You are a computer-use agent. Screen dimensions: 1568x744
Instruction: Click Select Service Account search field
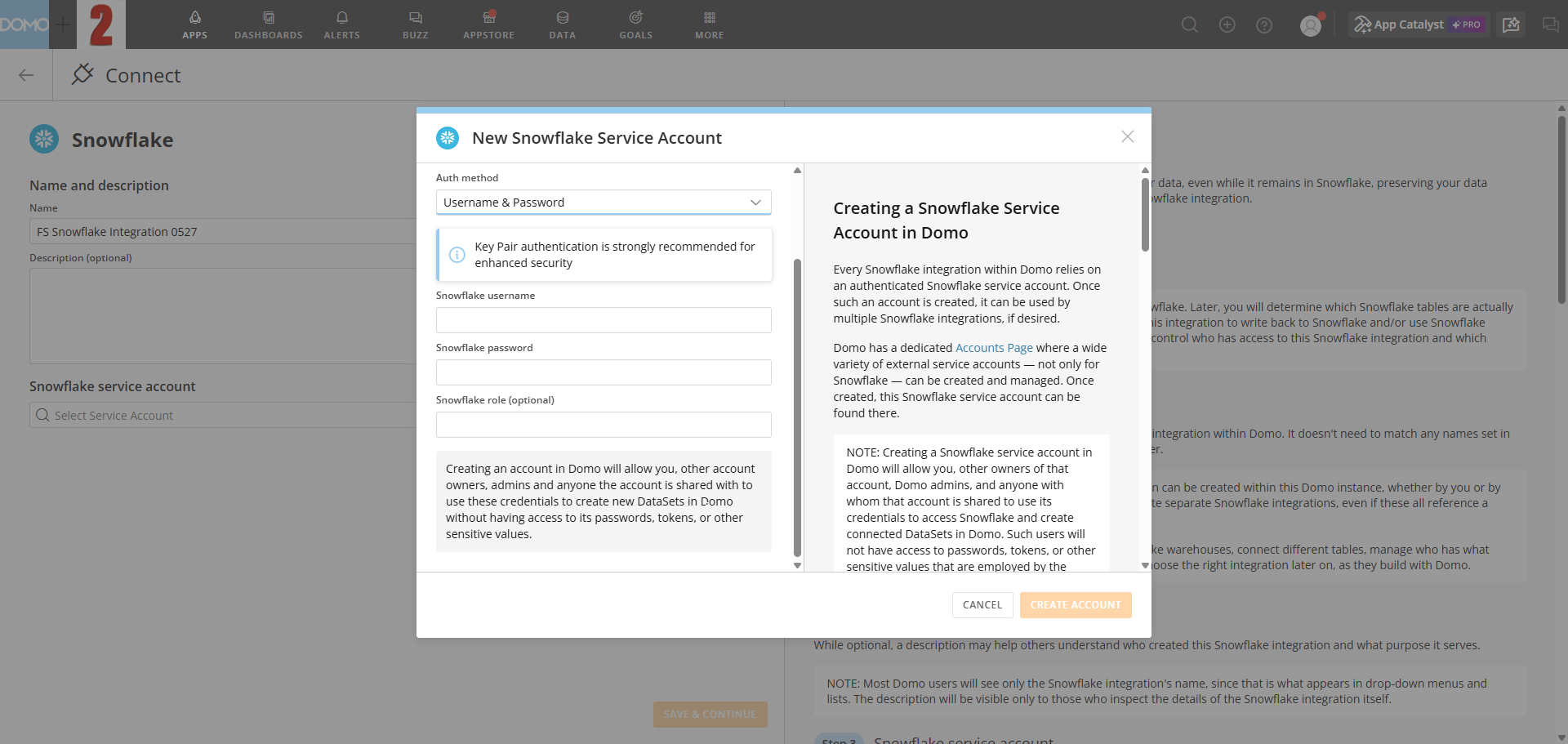click(x=223, y=415)
